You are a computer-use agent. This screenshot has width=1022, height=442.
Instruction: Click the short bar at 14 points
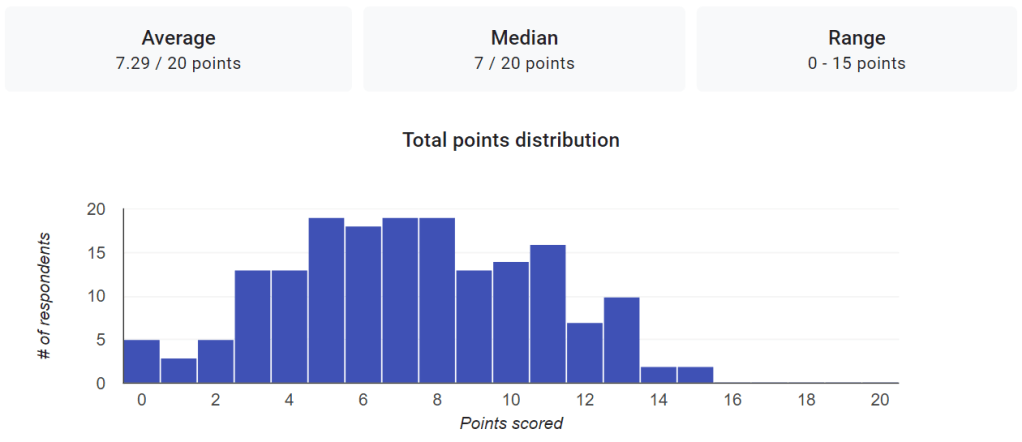pyautogui.click(x=658, y=375)
